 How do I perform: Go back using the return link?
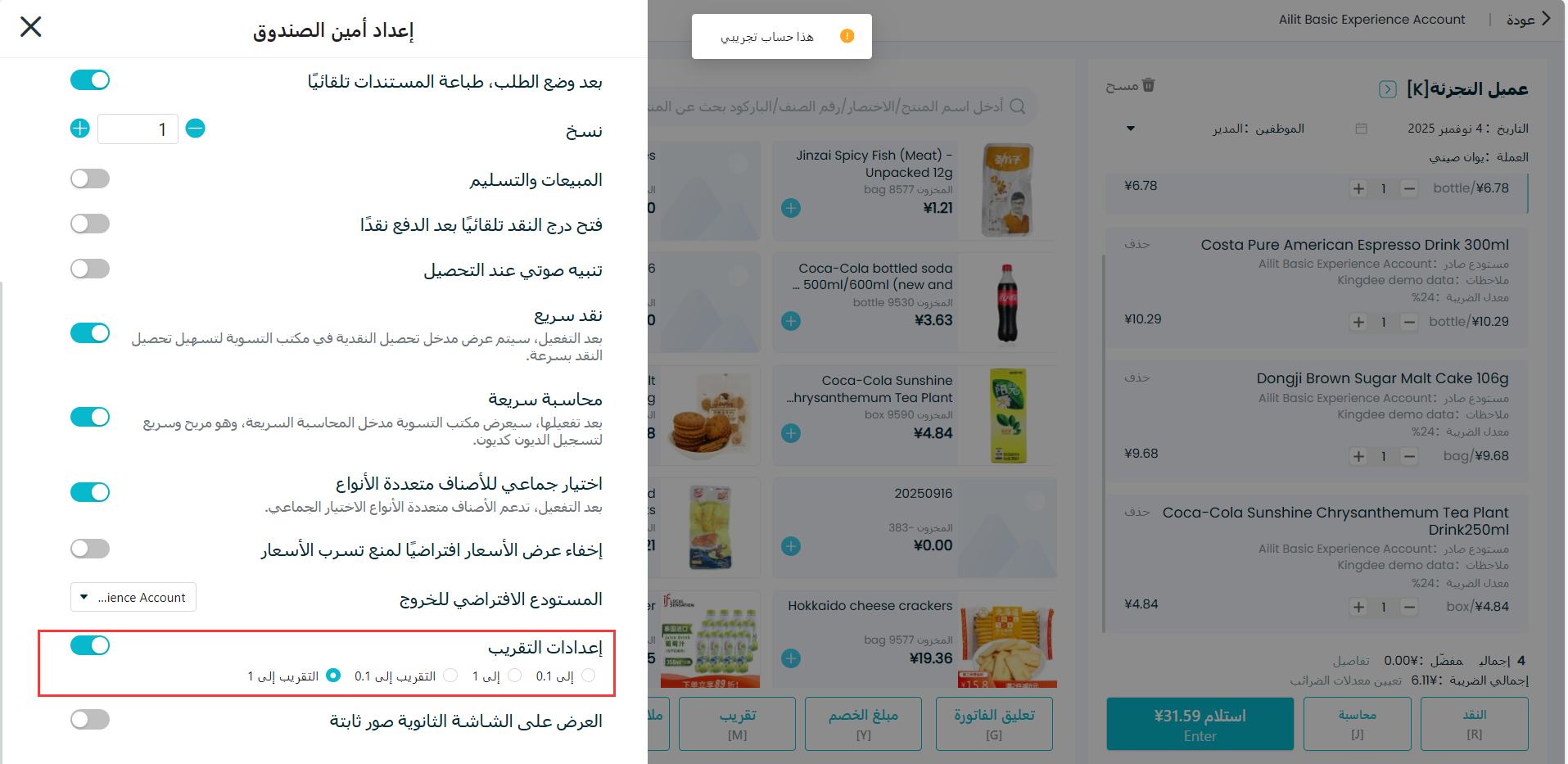[x=1529, y=19]
